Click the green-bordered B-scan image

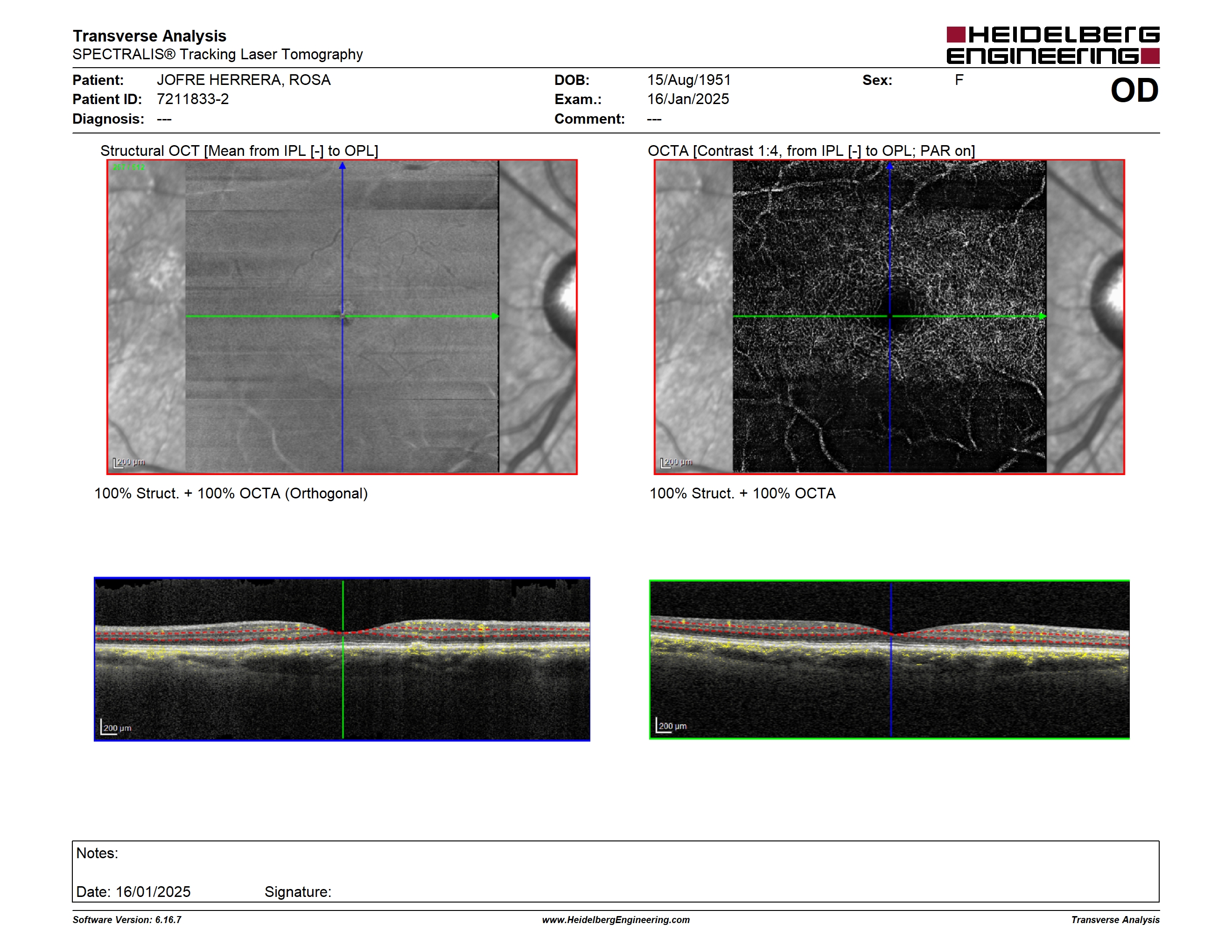tap(889, 659)
